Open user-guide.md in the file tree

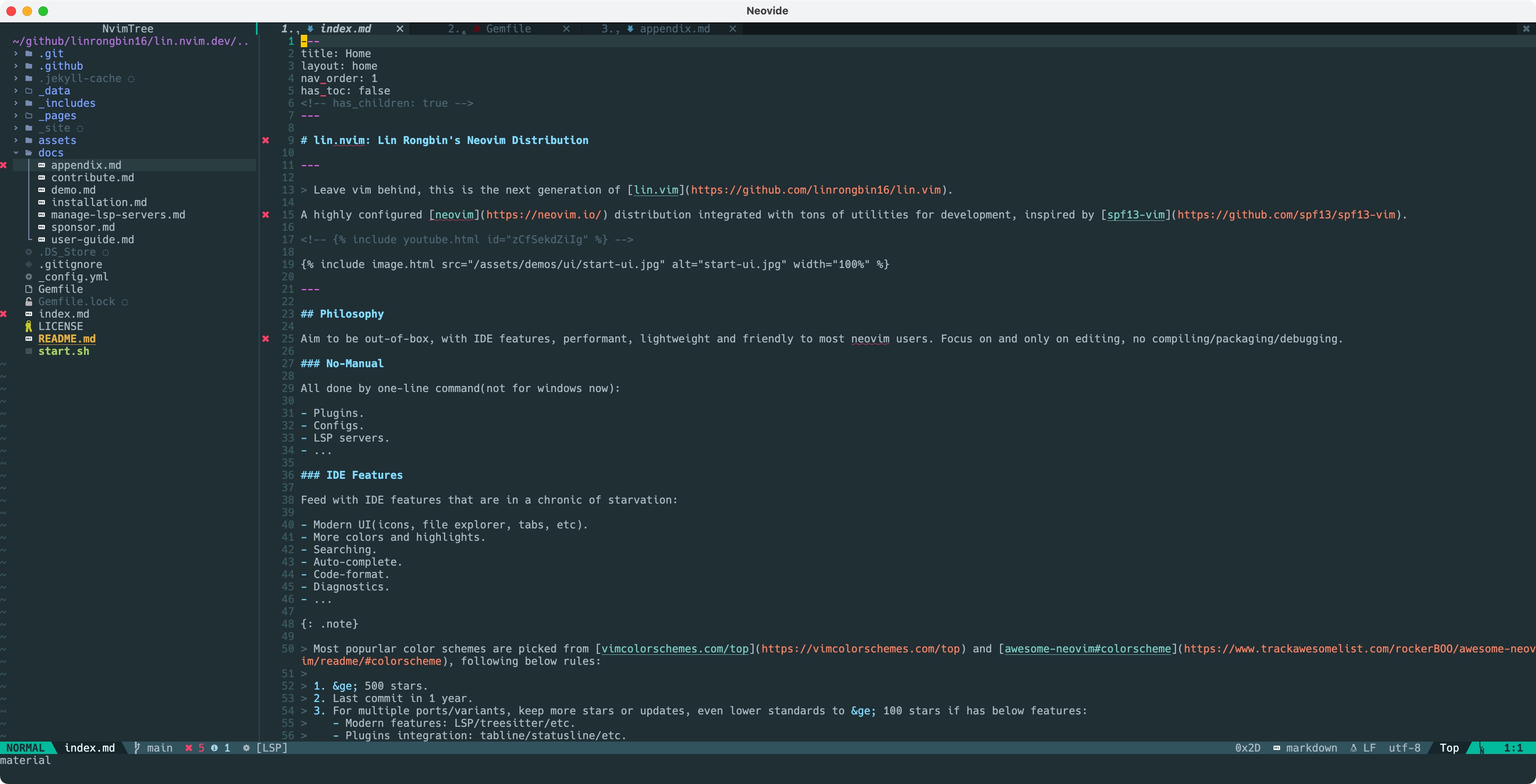point(92,240)
